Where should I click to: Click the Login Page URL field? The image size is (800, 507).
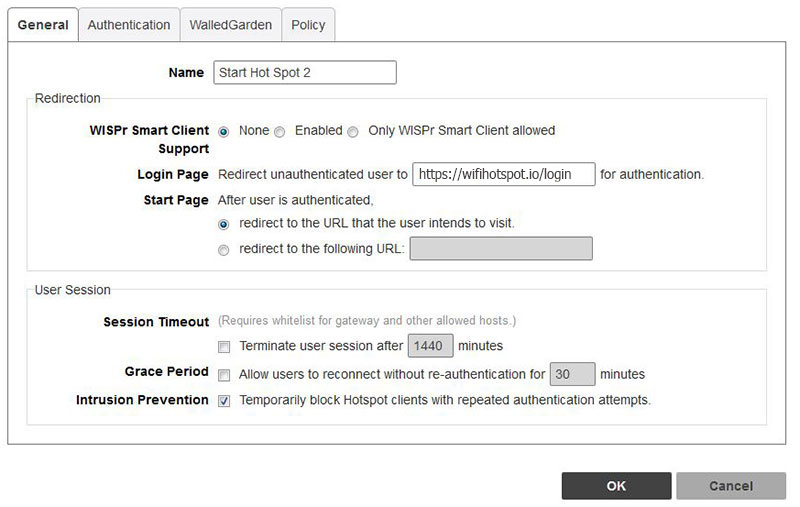[503, 174]
